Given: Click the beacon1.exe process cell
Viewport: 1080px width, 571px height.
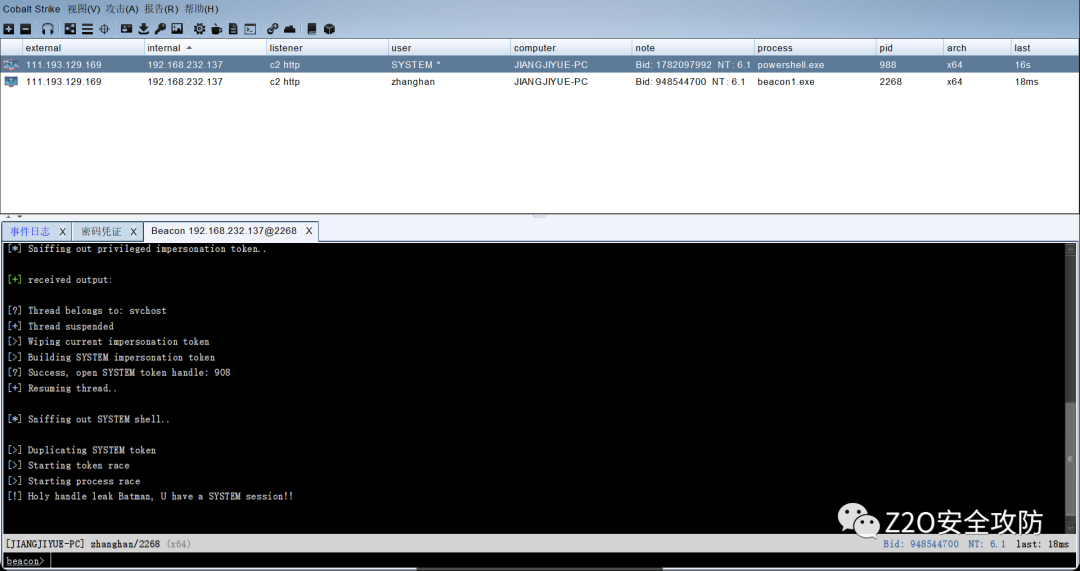Looking at the screenshot, I should click(814, 81).
